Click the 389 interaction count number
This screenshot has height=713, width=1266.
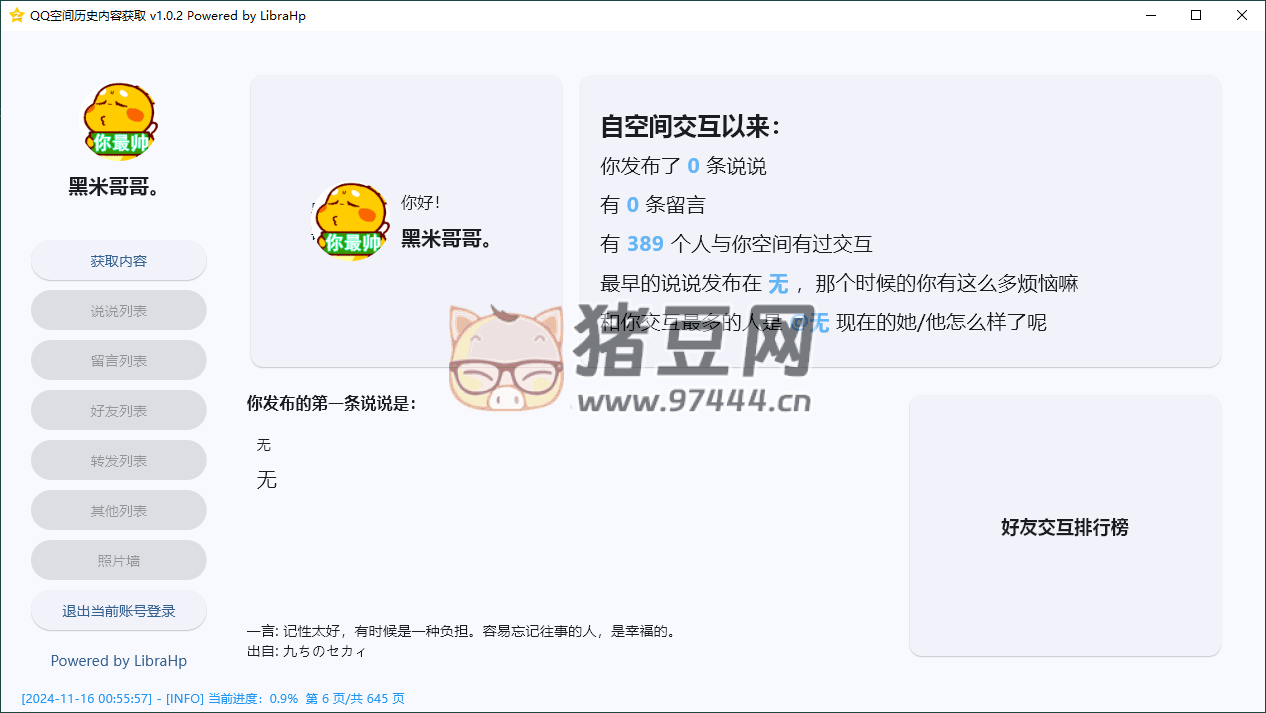pos(645,244)
